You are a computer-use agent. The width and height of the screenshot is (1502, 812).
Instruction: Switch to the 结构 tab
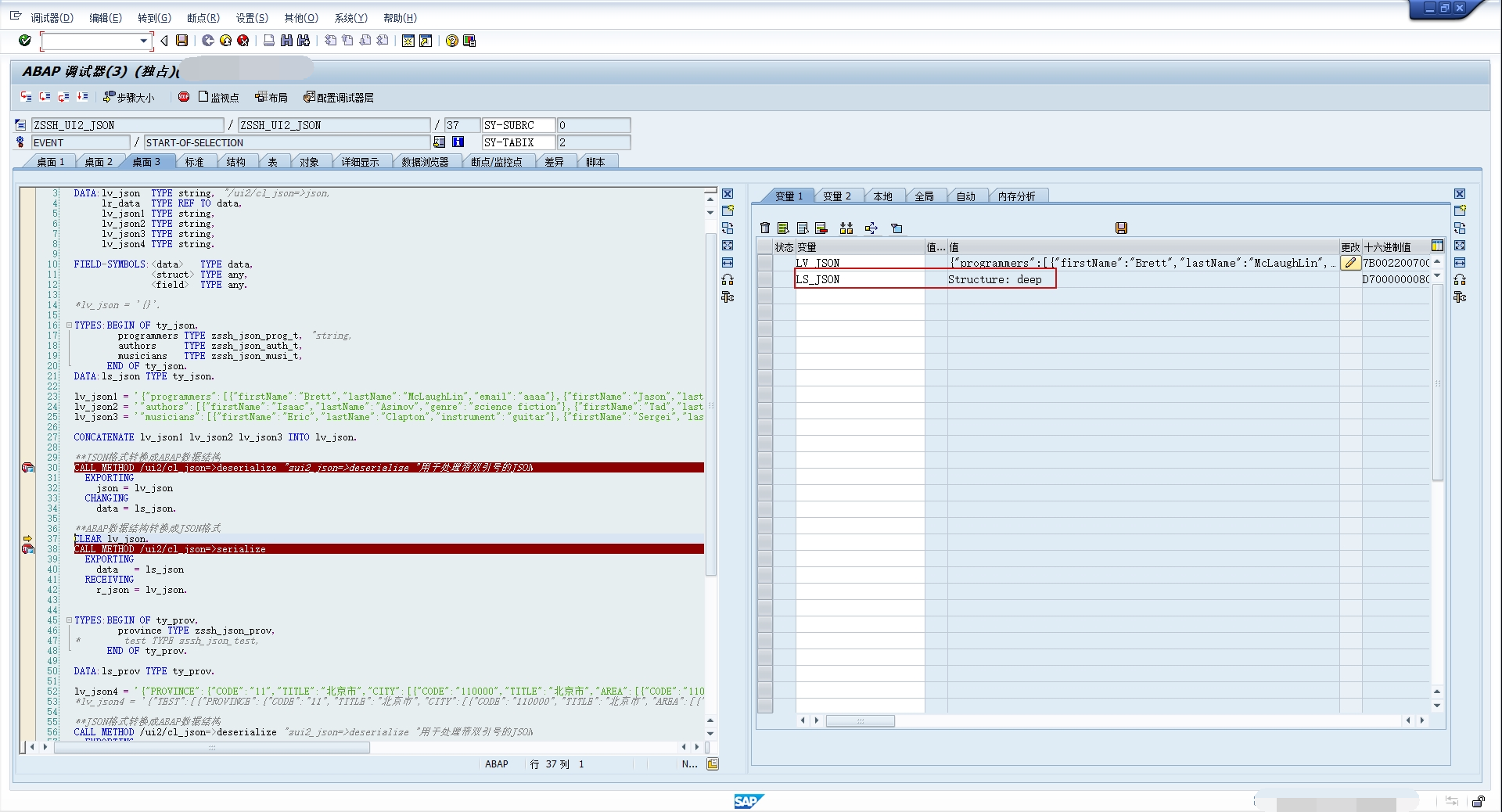235,162
